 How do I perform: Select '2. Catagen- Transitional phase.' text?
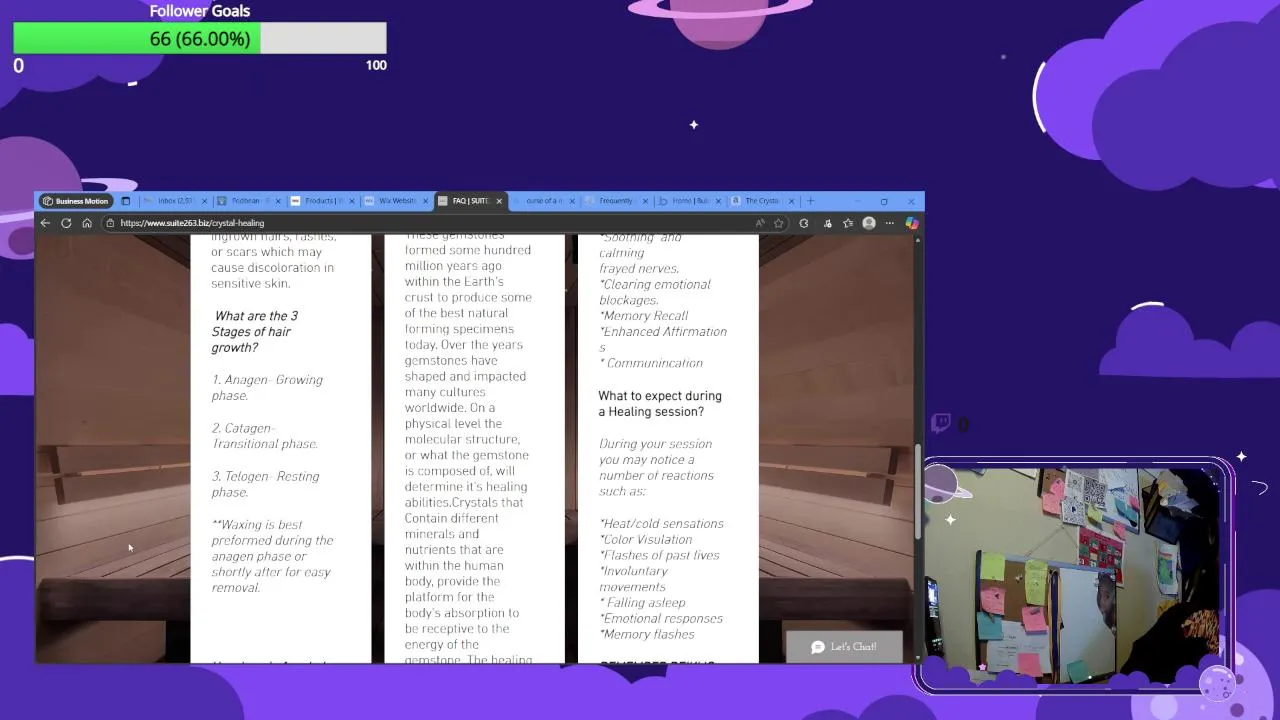tap(265, 436)
